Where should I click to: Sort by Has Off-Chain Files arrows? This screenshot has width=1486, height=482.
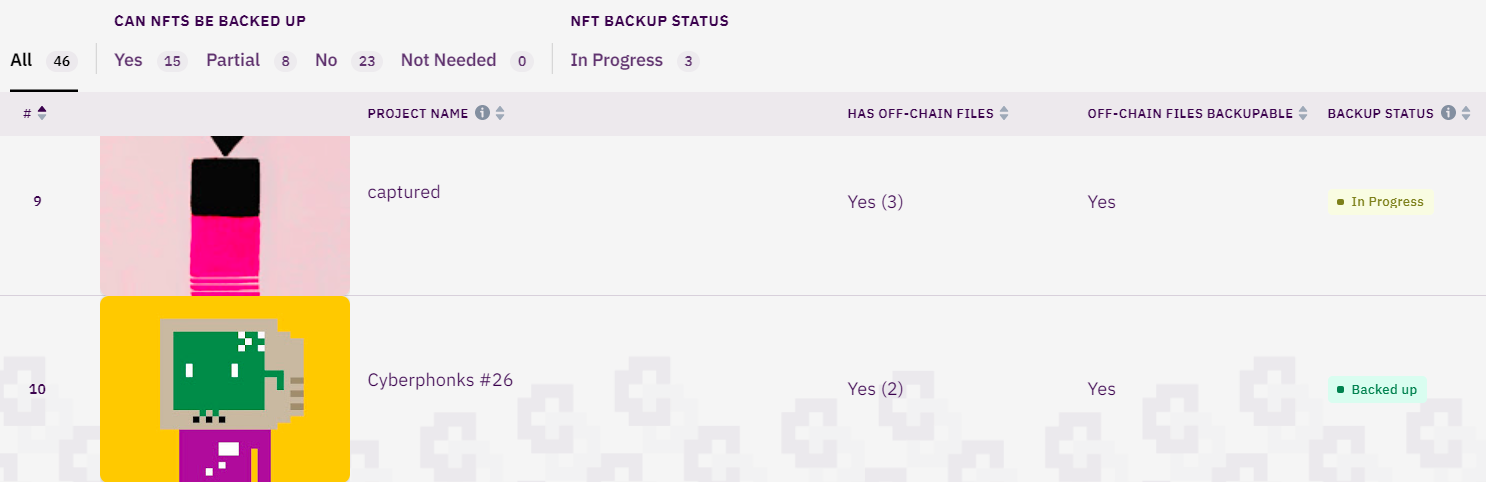(1003, 114)
